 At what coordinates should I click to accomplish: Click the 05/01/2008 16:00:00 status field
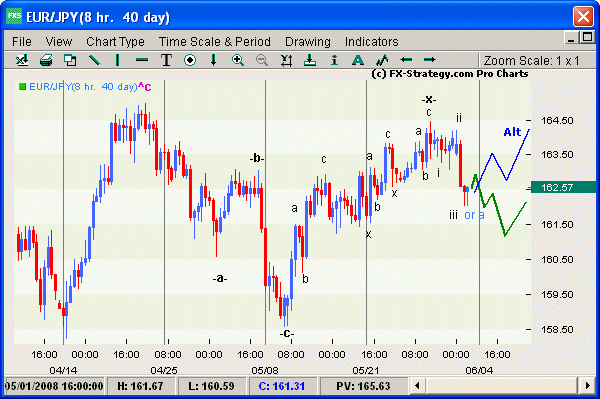pos(54,386)
